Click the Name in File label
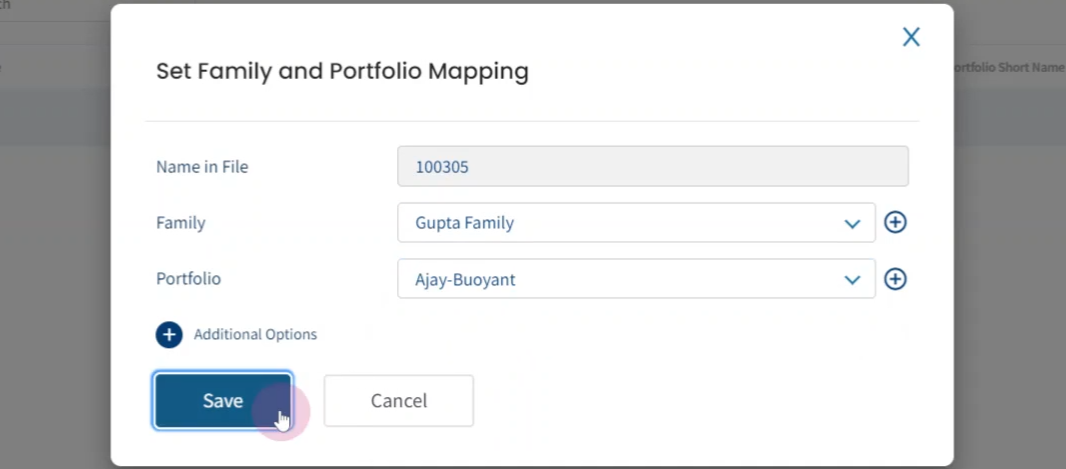This screenshot has height=469, width=1066. click(202, 167)
